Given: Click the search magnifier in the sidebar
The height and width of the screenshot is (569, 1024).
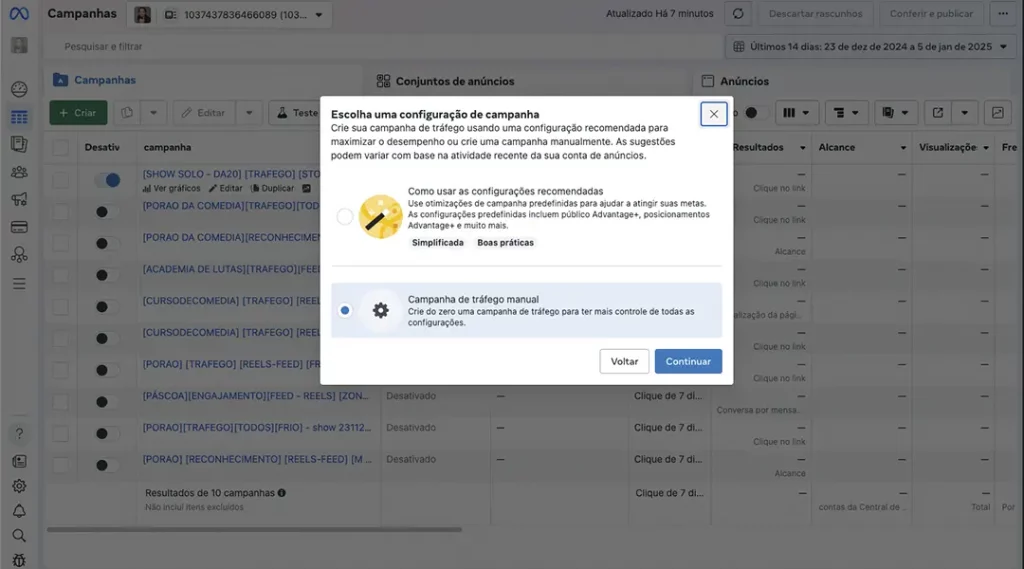Looking at the screenshot, I should (19, 536).
